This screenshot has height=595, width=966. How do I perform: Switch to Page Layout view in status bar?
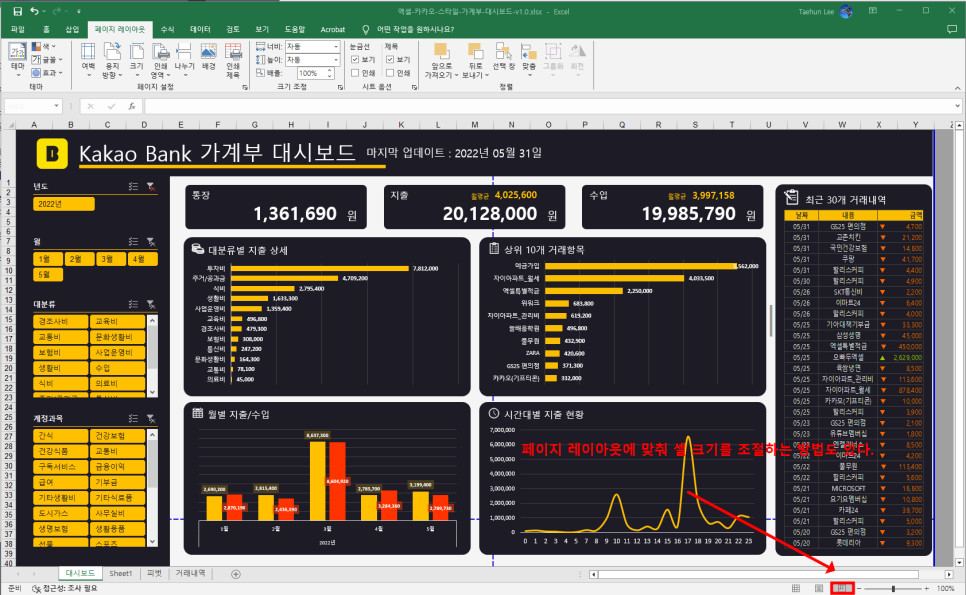[819, 589]
